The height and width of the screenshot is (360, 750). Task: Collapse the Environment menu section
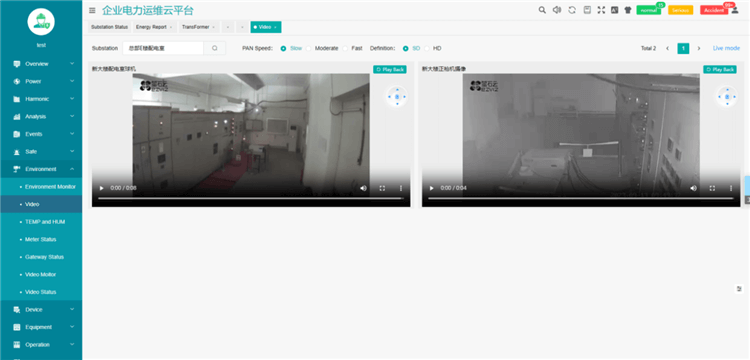coord(41,169)
